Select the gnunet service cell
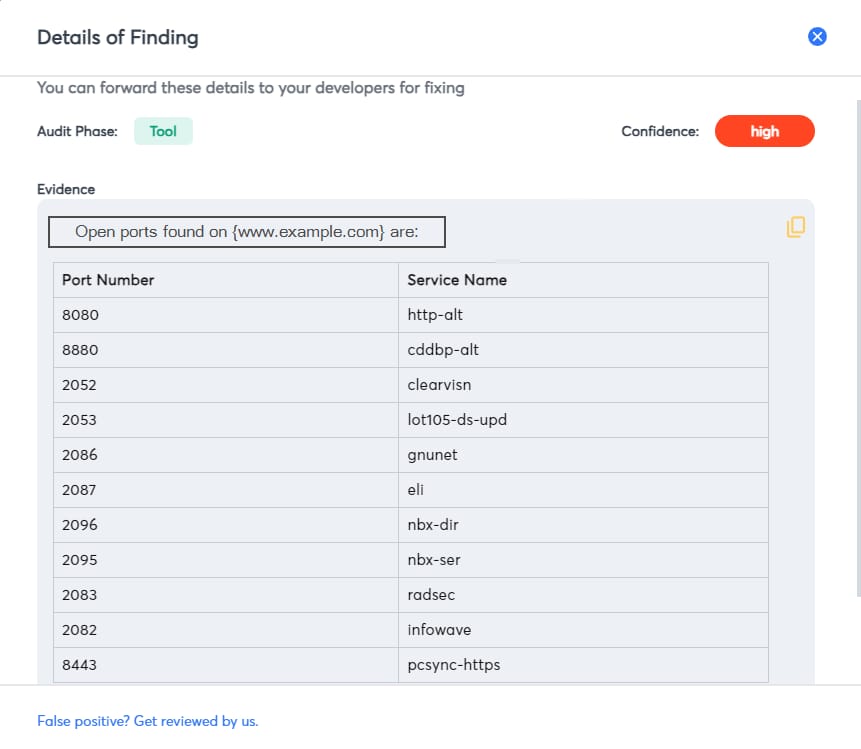 [583, 455]
